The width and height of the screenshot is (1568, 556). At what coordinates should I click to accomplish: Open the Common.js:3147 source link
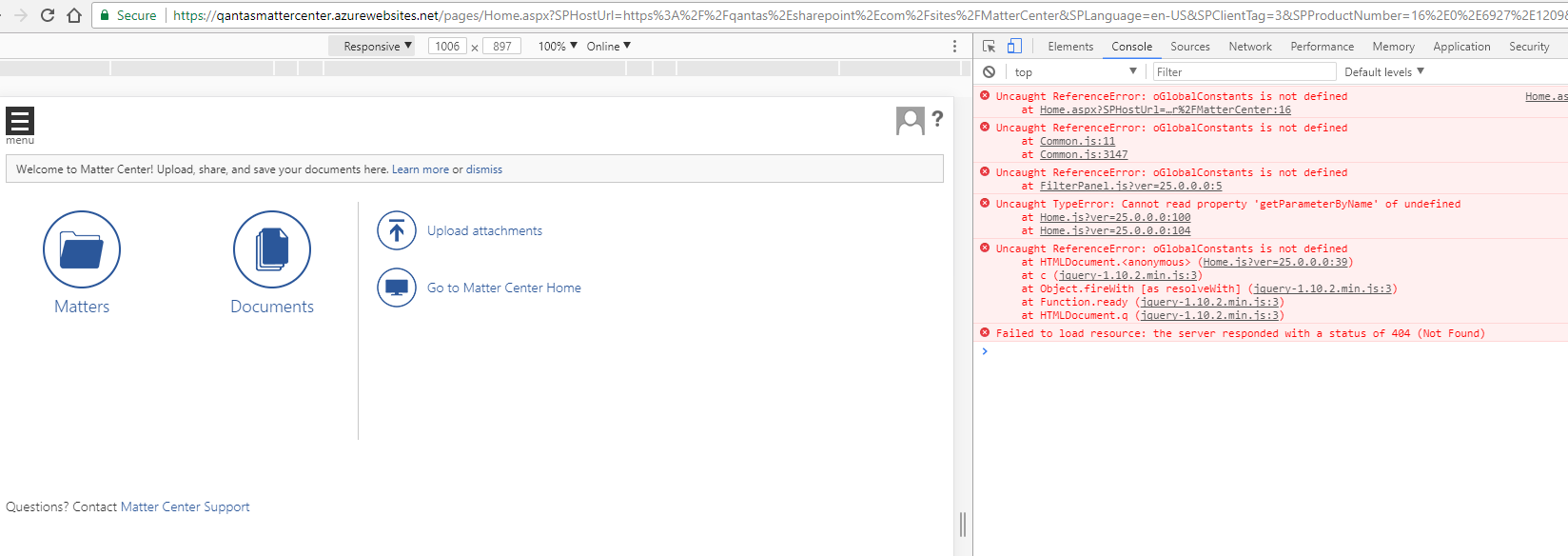coord(1084,154)
